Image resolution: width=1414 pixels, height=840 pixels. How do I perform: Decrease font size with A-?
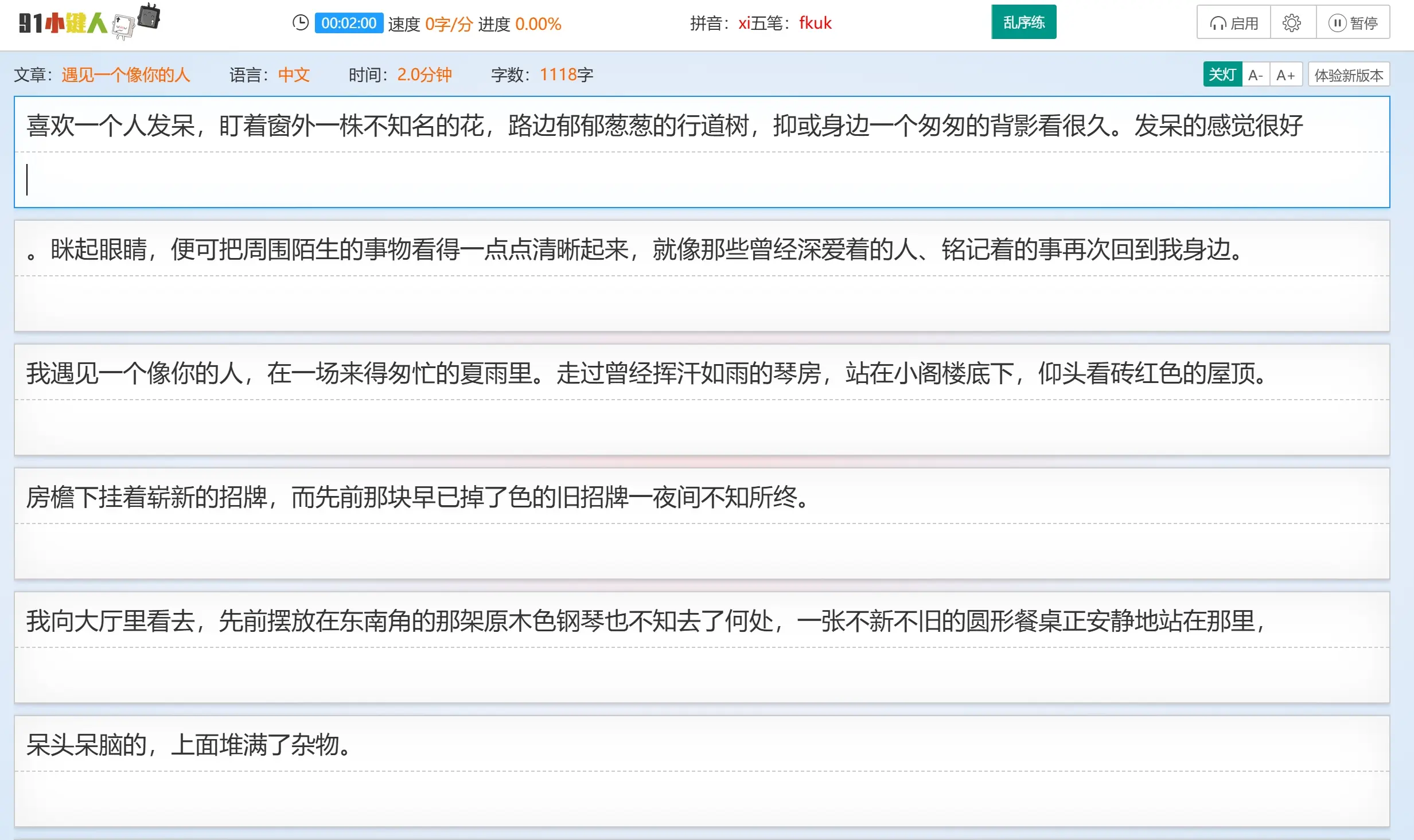click(x=1255, y=75)
